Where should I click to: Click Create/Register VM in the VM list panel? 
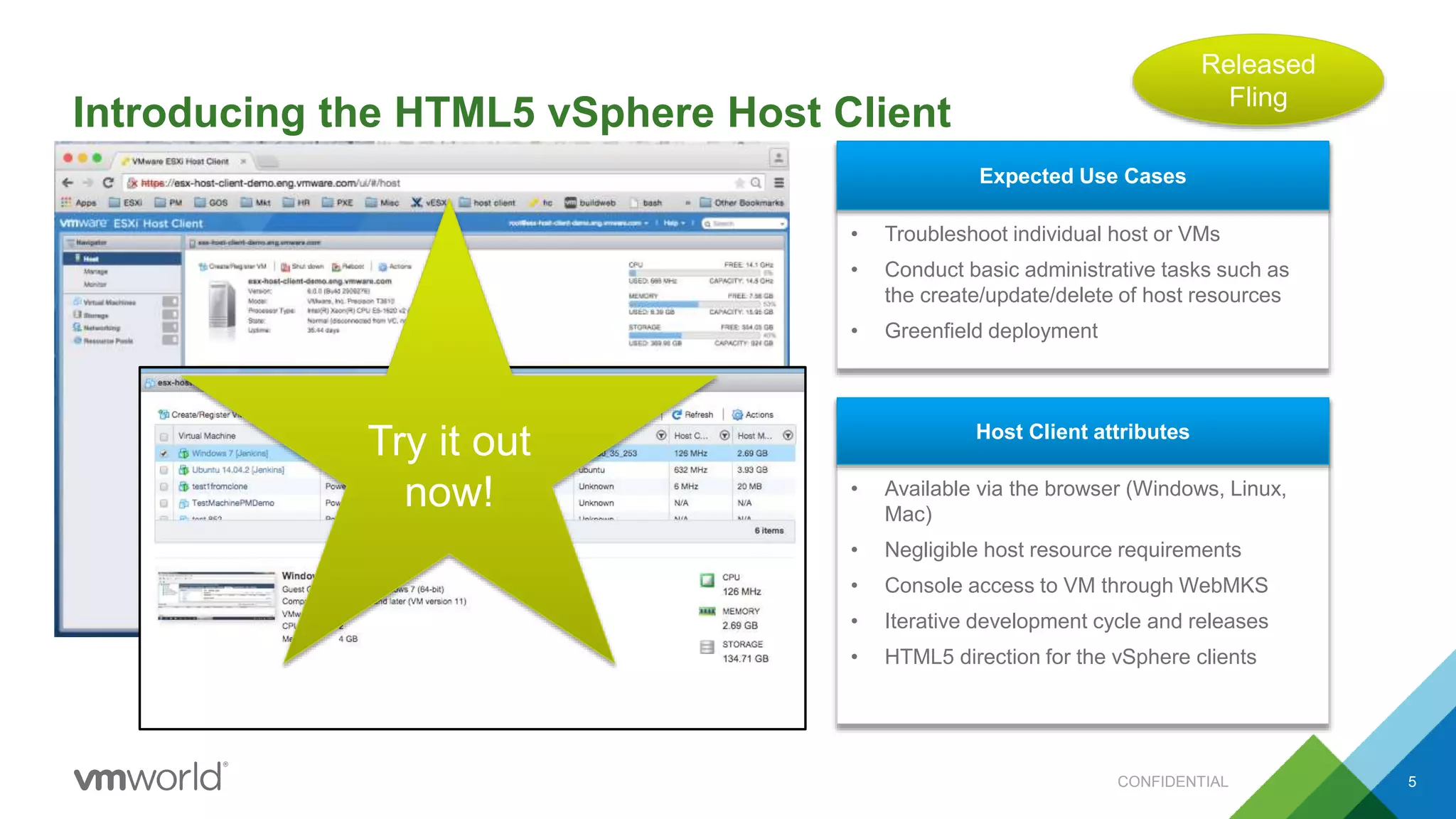click(x=200, y=414)
